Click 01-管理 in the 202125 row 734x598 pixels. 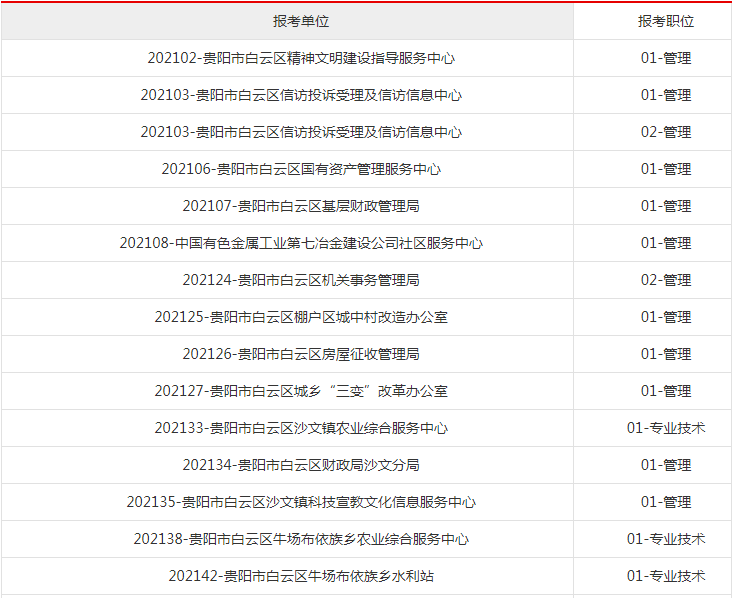coord(666,317)
